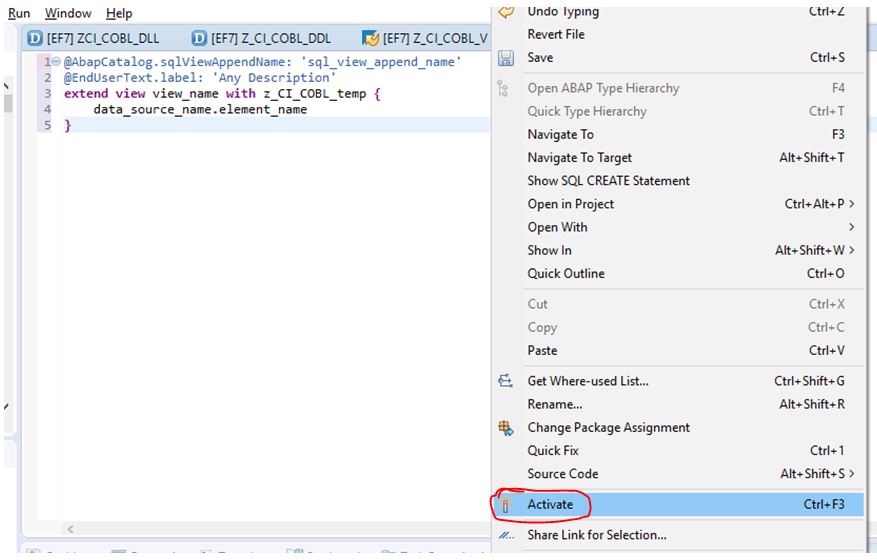
Task: Select Revert File in the context menu
Action: coord(678,35)
